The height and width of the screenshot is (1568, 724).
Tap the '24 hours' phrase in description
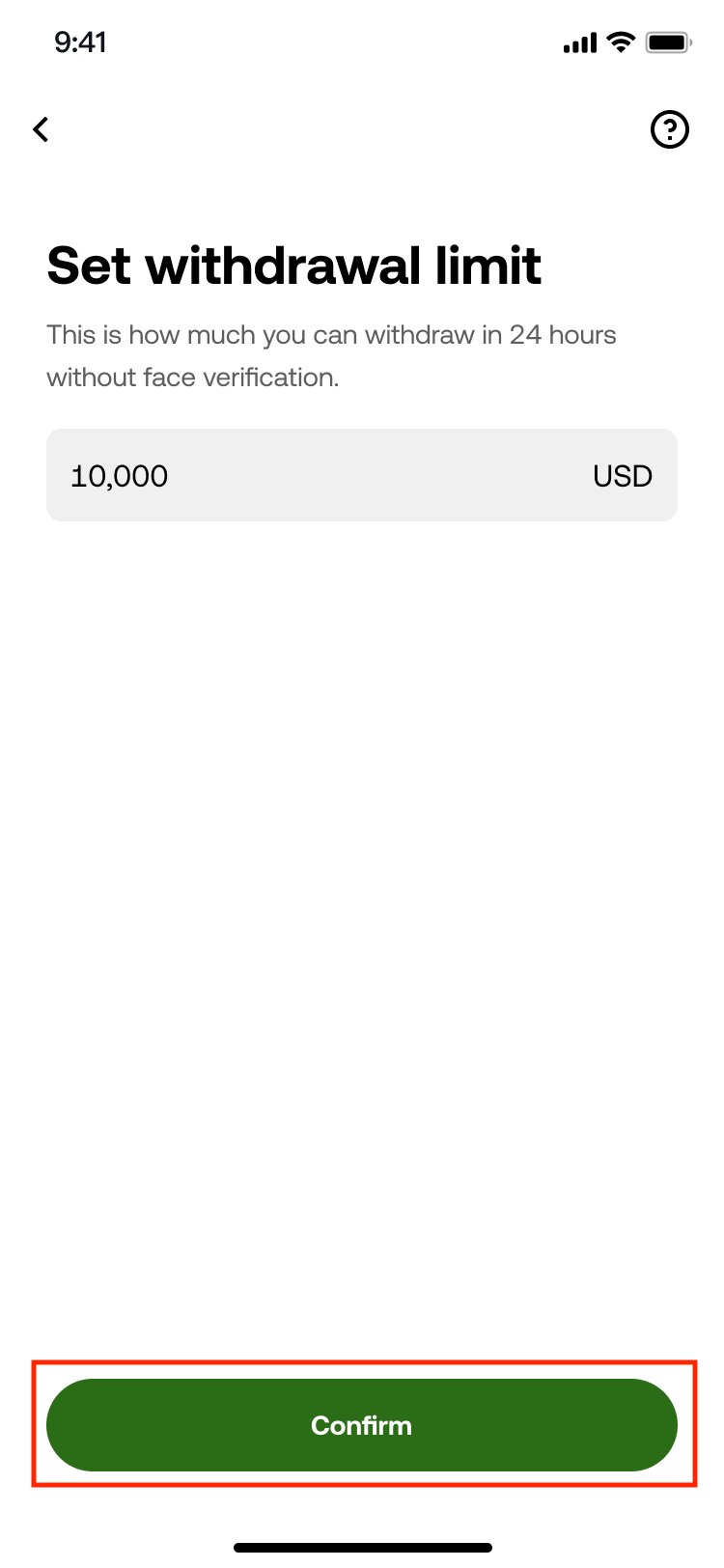point(563,335)
